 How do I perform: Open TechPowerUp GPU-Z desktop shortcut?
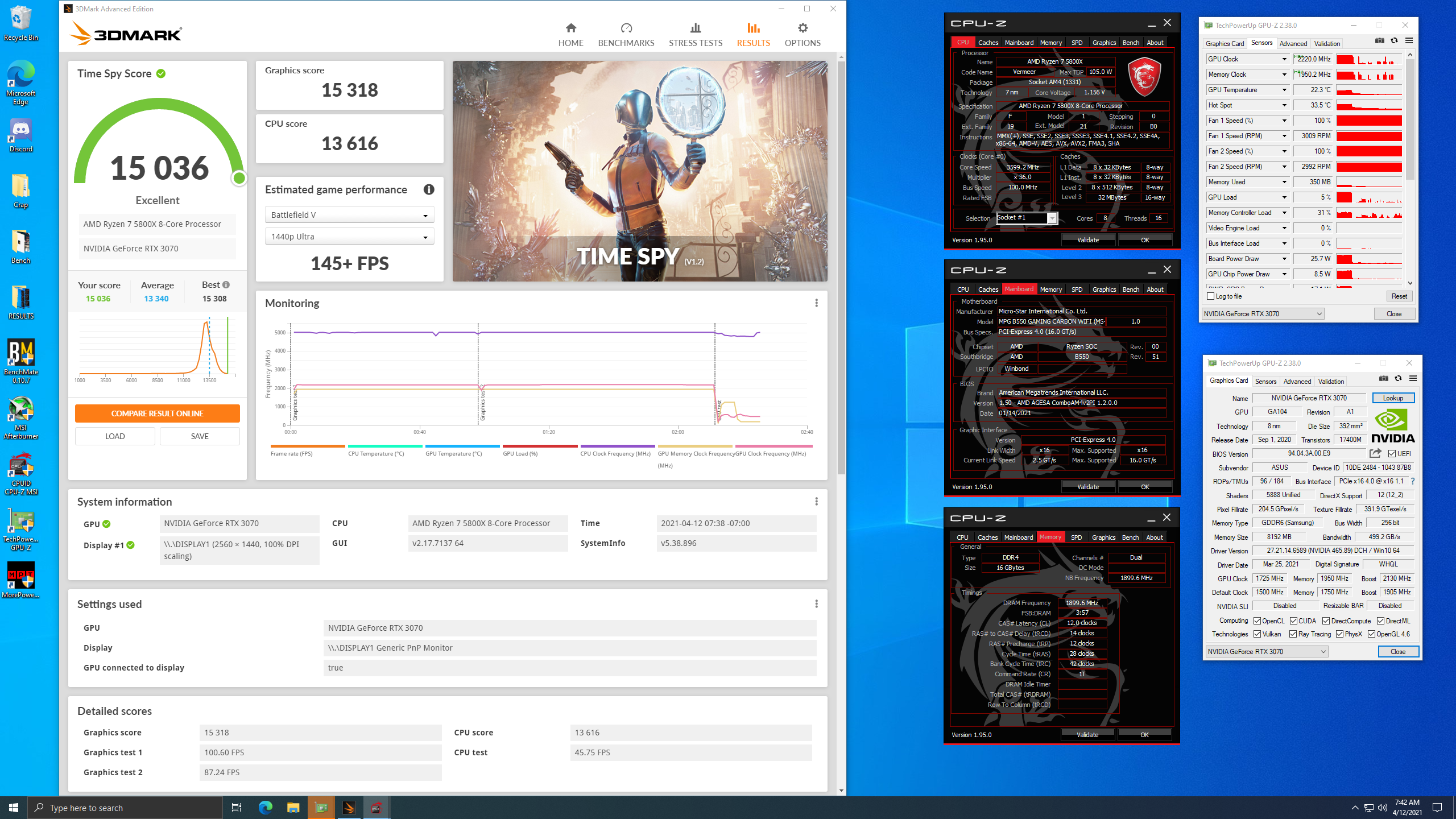[20, 529]
